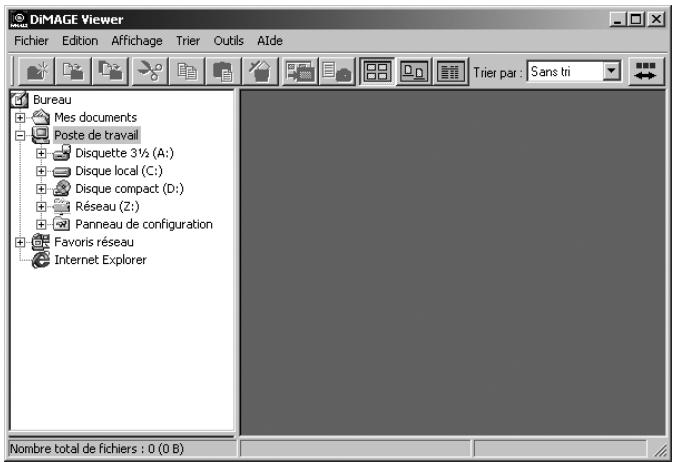Open the Edition menu

tap(80, 41)
